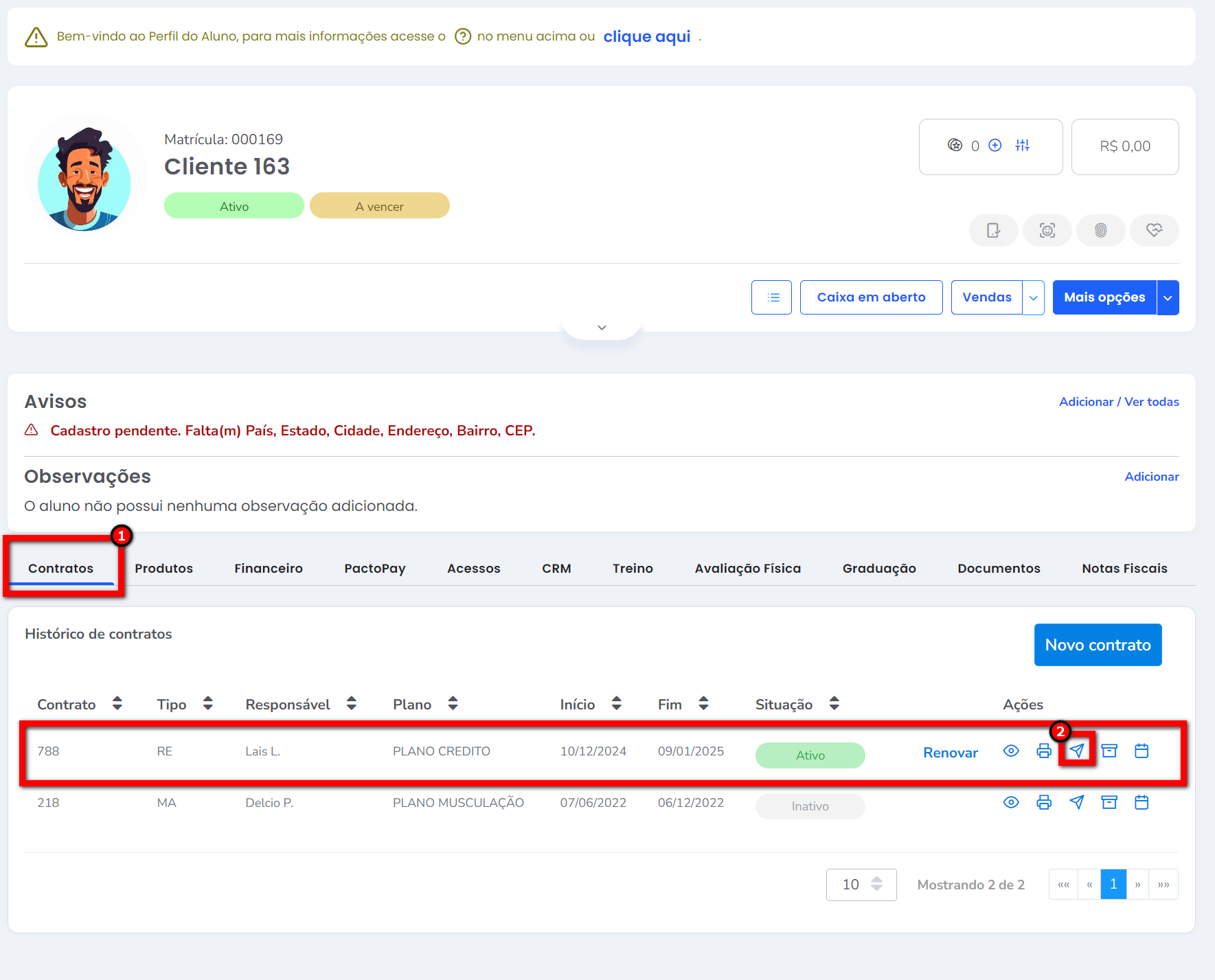Open the calendar icon for contract 788
Screen dimensions: 1215x980
[x=1141, y=751]
